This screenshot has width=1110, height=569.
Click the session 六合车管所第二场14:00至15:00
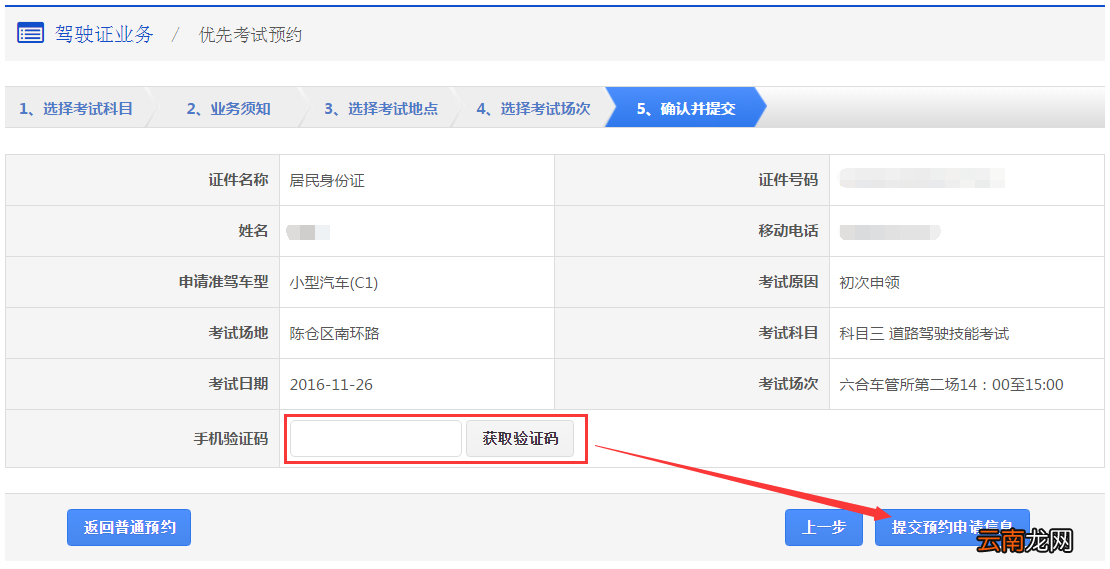pos(951,385)
